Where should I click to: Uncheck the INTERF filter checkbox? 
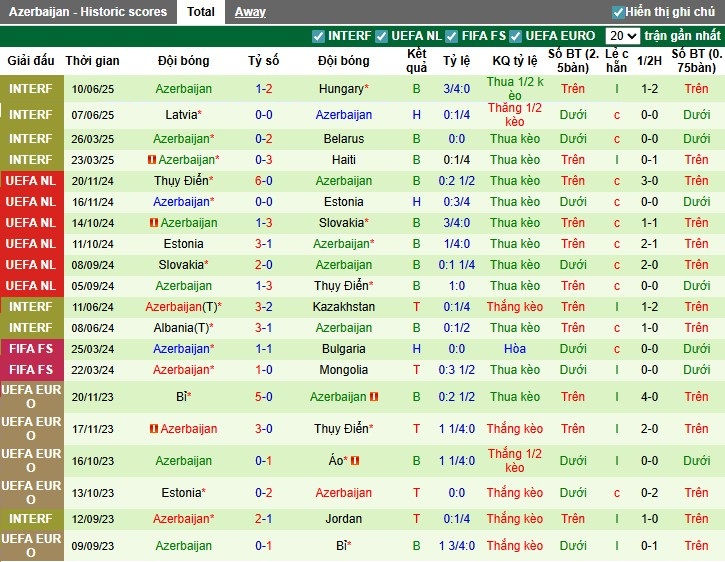pos(319,36)
